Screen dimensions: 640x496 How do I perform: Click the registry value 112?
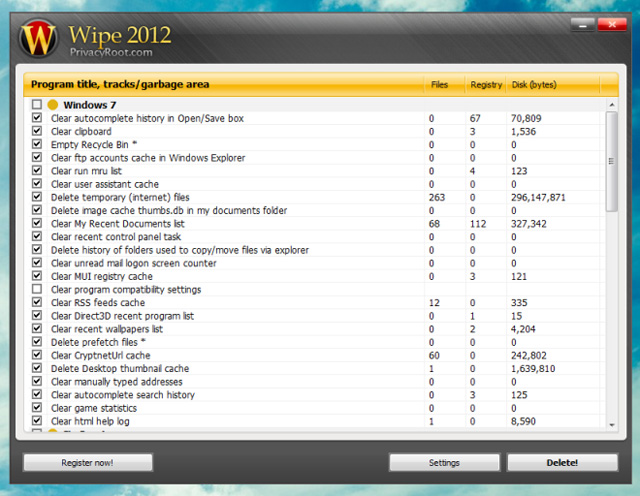[478, 224]
